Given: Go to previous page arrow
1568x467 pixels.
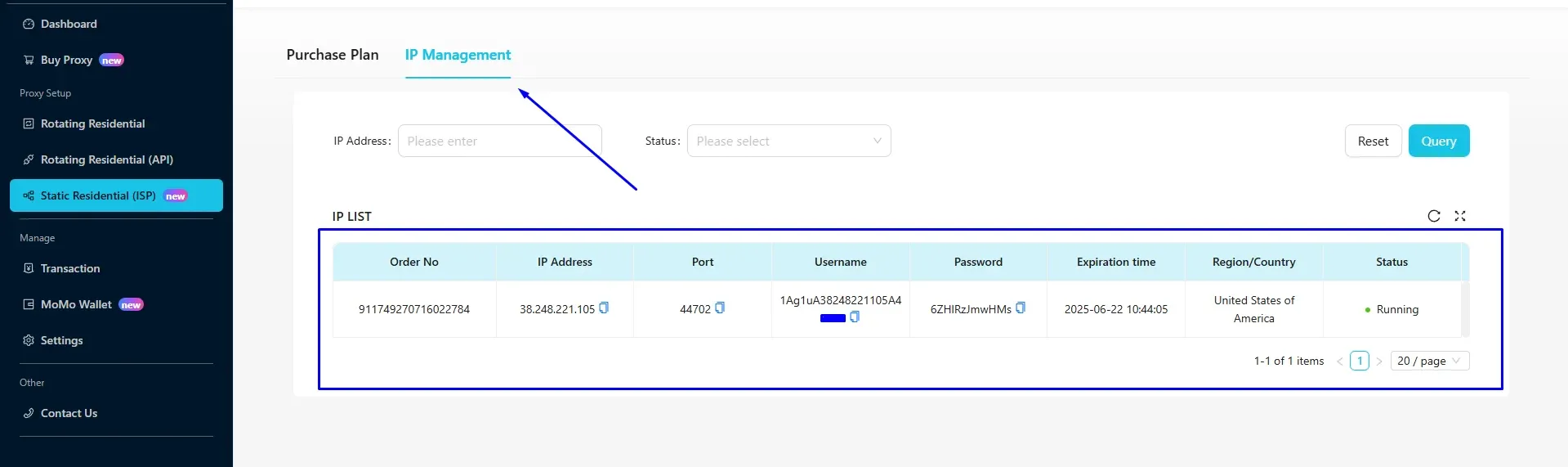Looking at the screenshot, I should 1340,361.
